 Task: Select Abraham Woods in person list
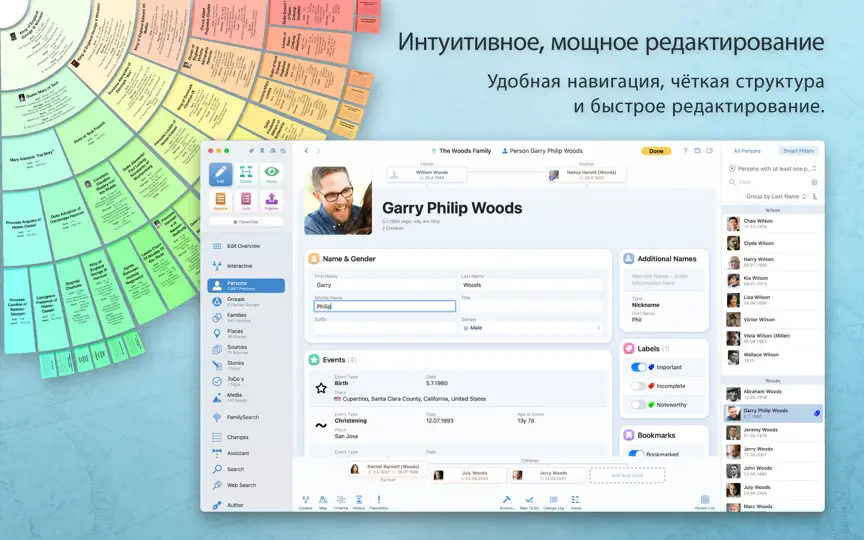point(773,395)
